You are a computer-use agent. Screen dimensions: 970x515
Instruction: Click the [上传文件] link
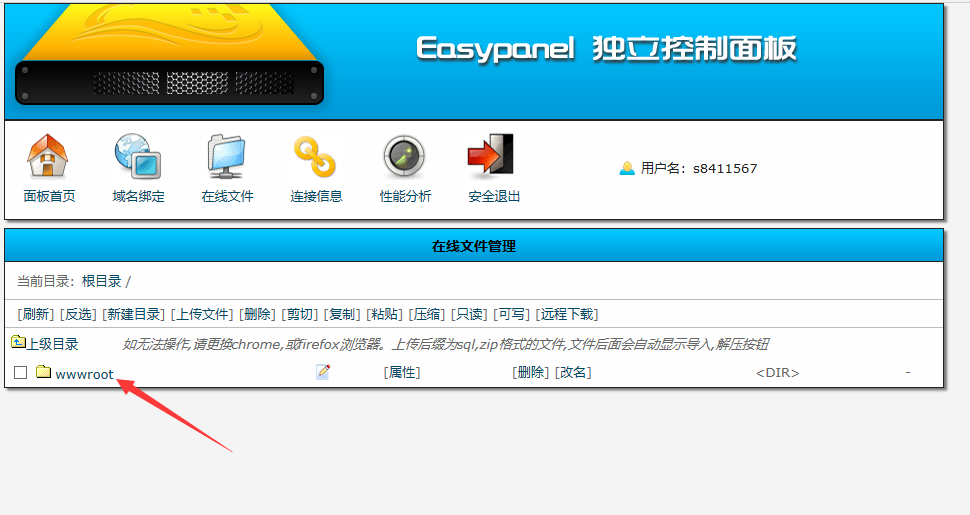(202, 314)
